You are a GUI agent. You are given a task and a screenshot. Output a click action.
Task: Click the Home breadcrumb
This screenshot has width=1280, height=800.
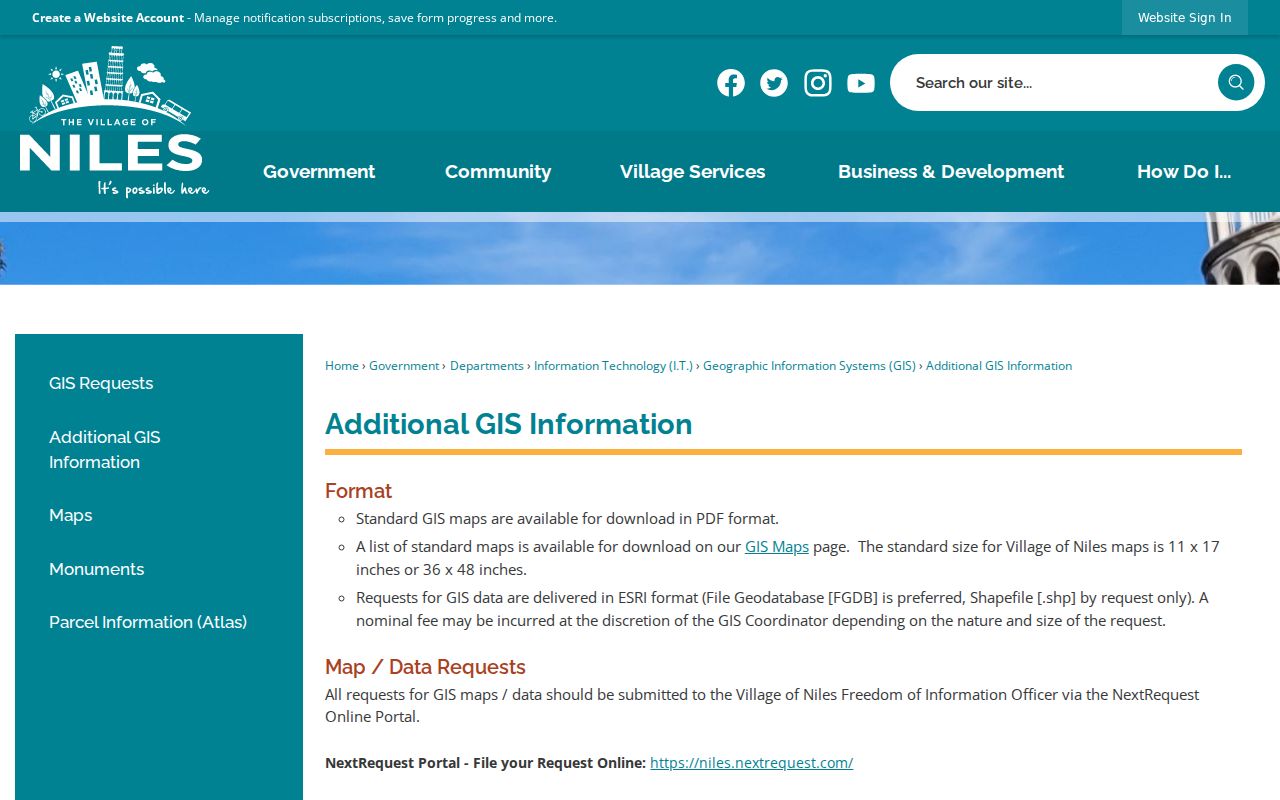342,366
